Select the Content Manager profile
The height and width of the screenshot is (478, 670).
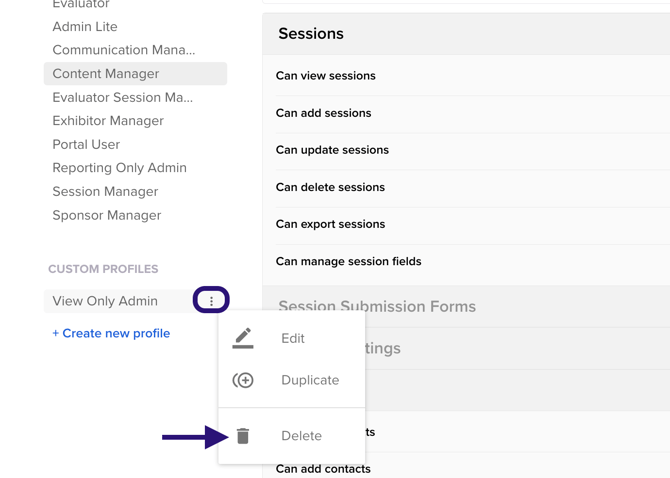(x=106, y=74)
